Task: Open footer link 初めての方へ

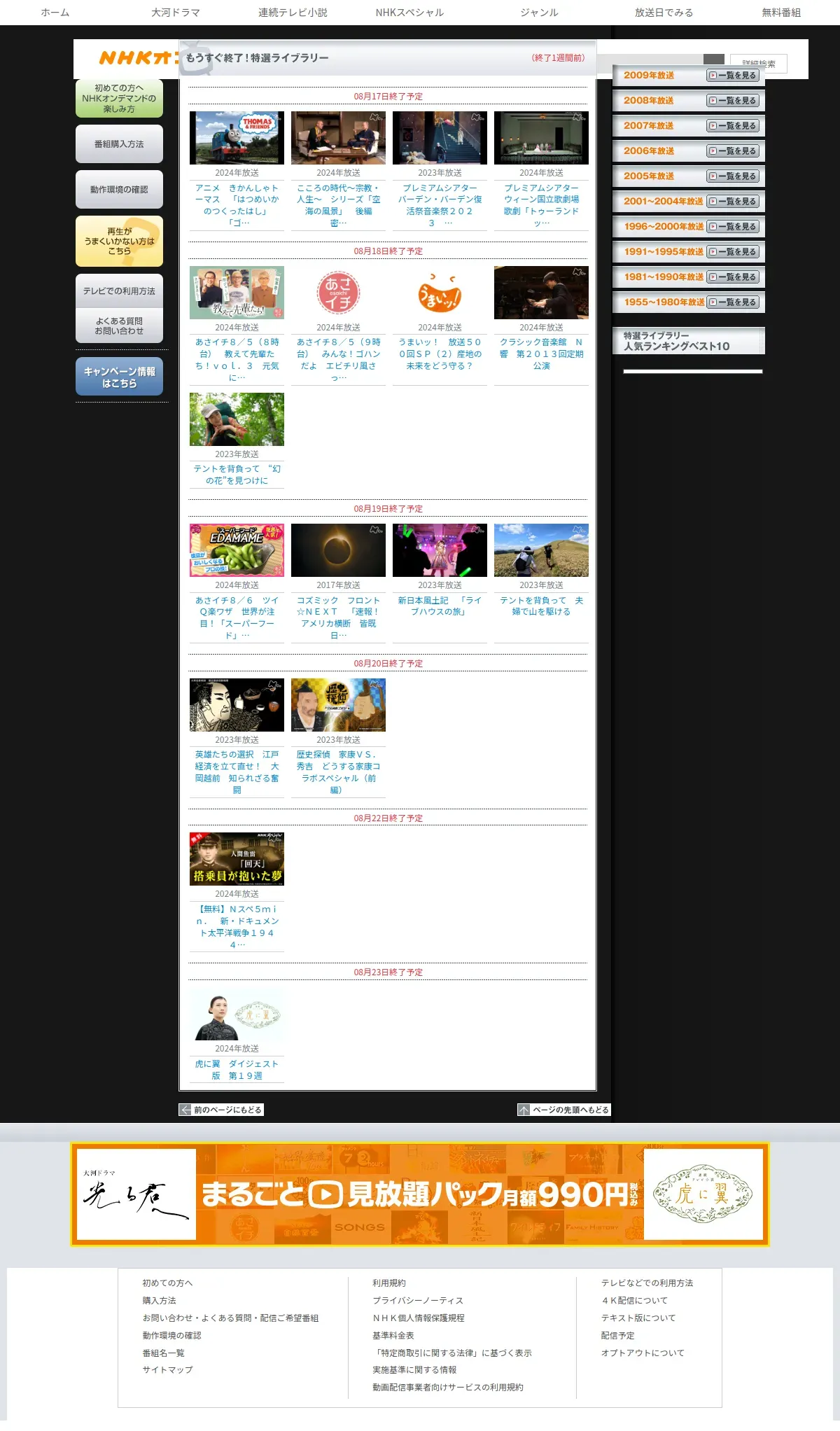Action: pyautogui.click(x=167, y=1283)
